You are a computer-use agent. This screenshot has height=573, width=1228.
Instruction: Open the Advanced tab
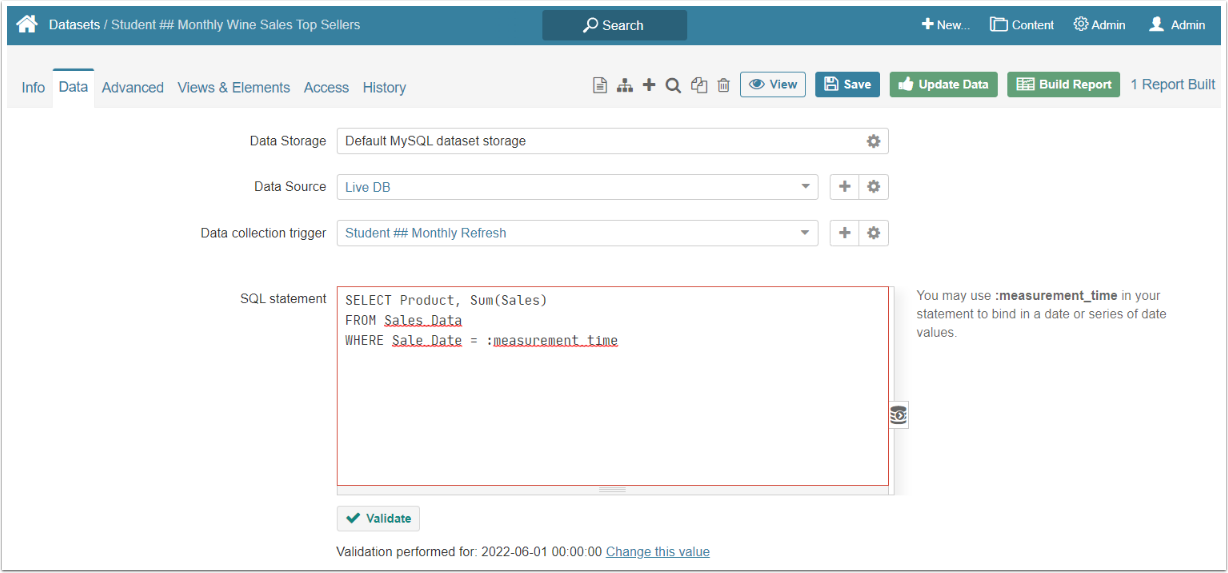[x=133, y=87]
